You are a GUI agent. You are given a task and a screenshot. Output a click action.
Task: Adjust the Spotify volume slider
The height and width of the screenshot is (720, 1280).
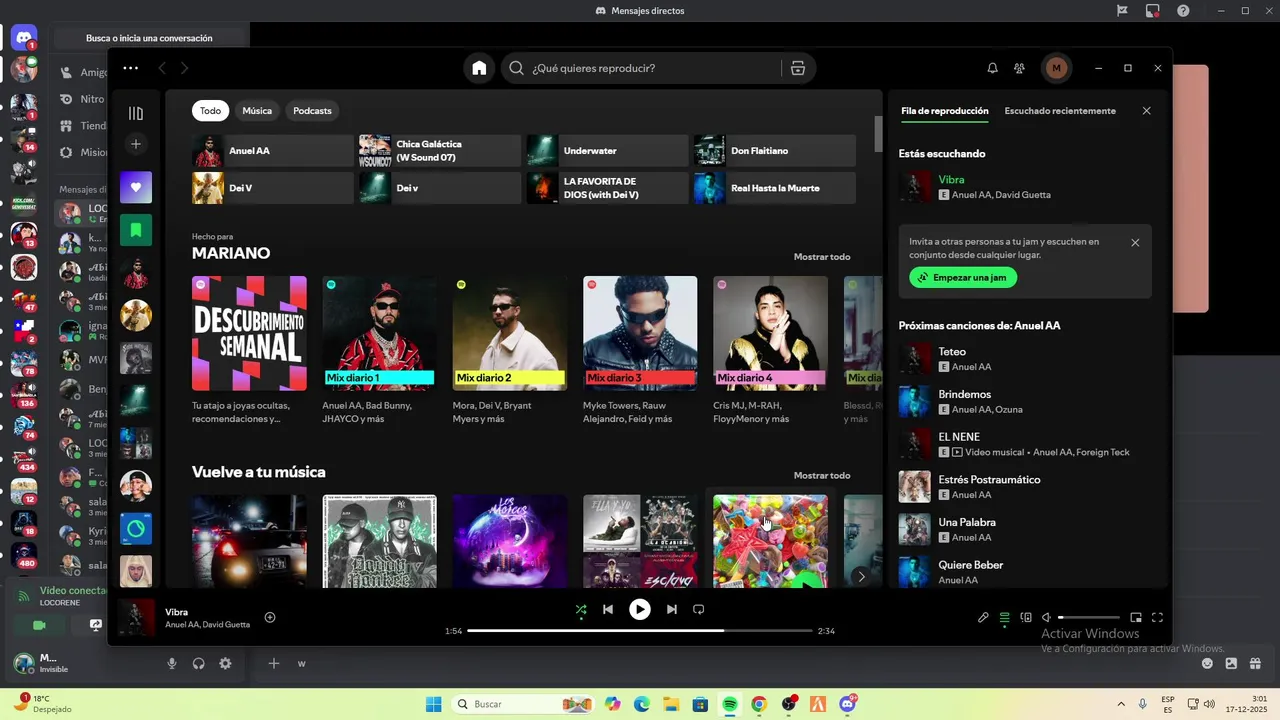(x=1089, y=618)
